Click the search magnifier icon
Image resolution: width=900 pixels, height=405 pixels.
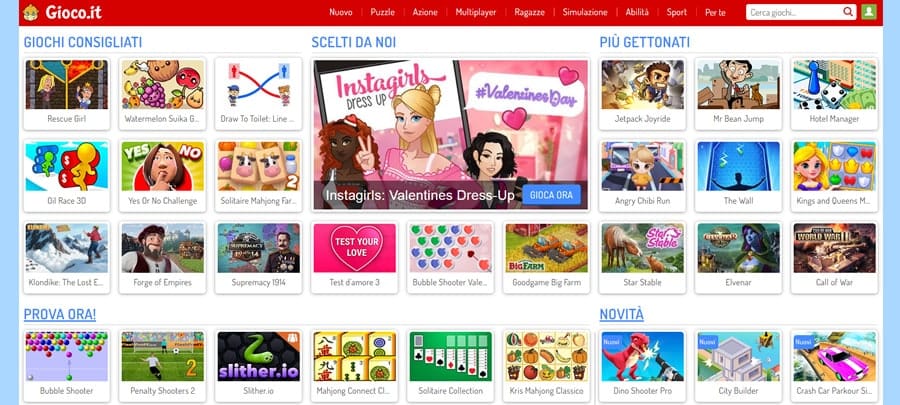(x=848, y=11)
